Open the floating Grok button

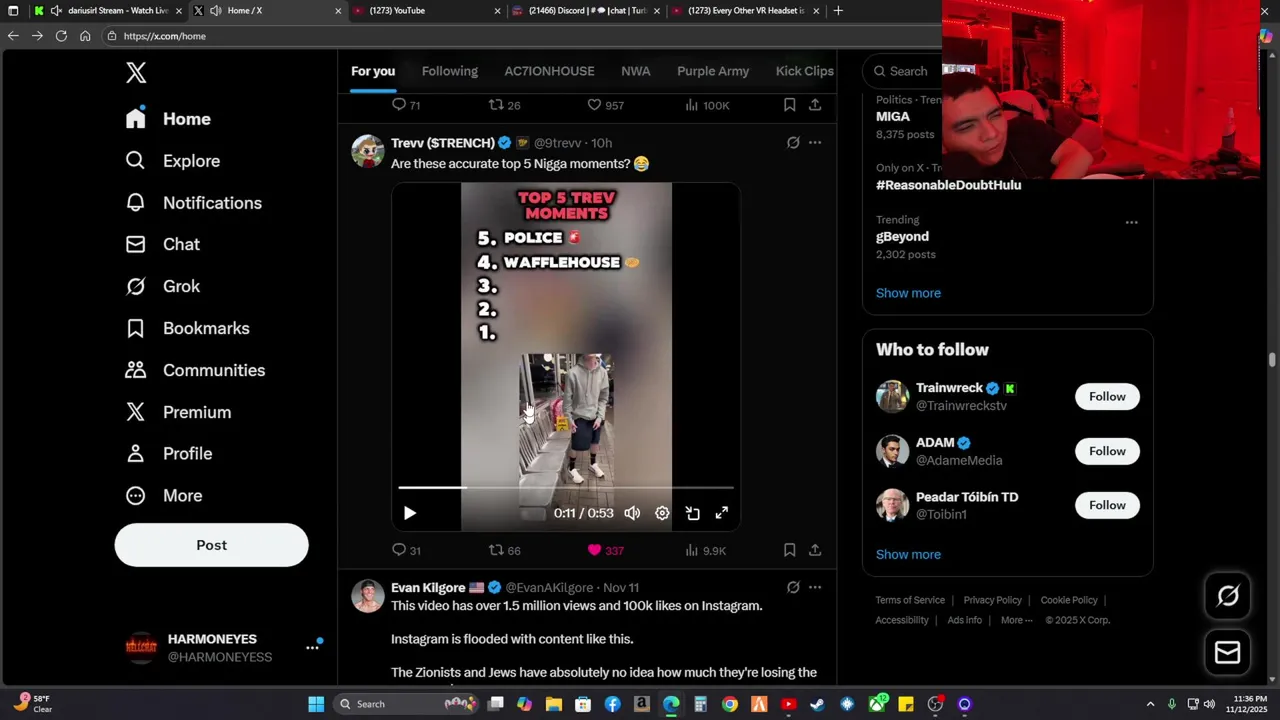click(x=1228, y=597)
